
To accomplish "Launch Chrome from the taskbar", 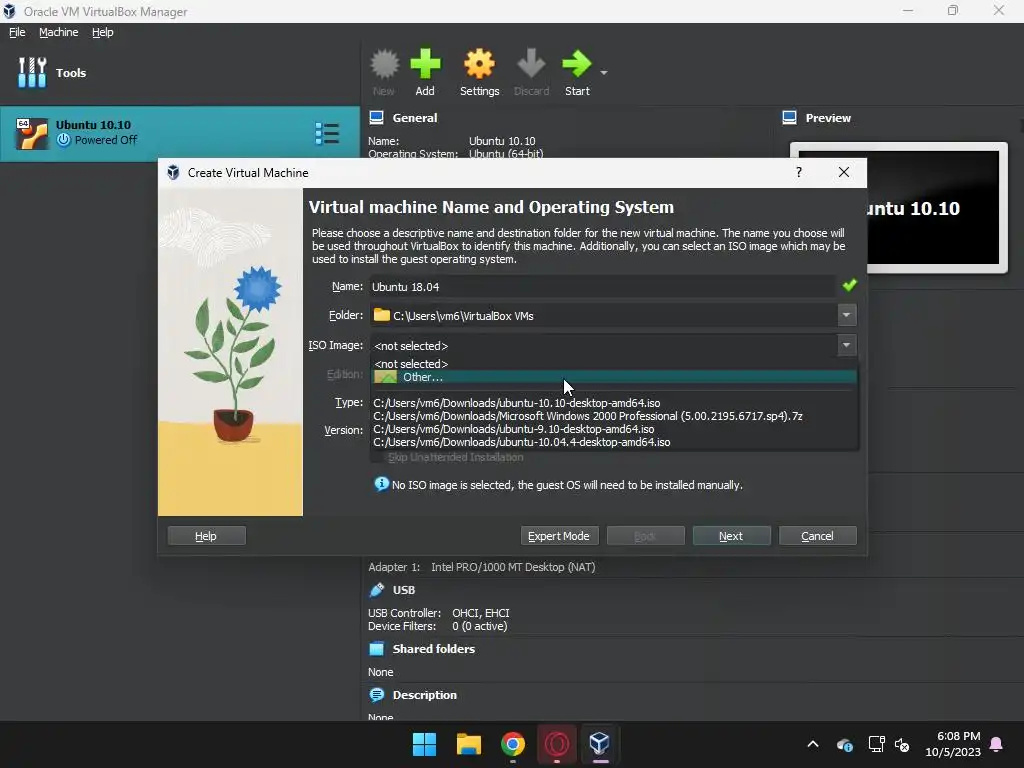I will click(x=513, y=744).
